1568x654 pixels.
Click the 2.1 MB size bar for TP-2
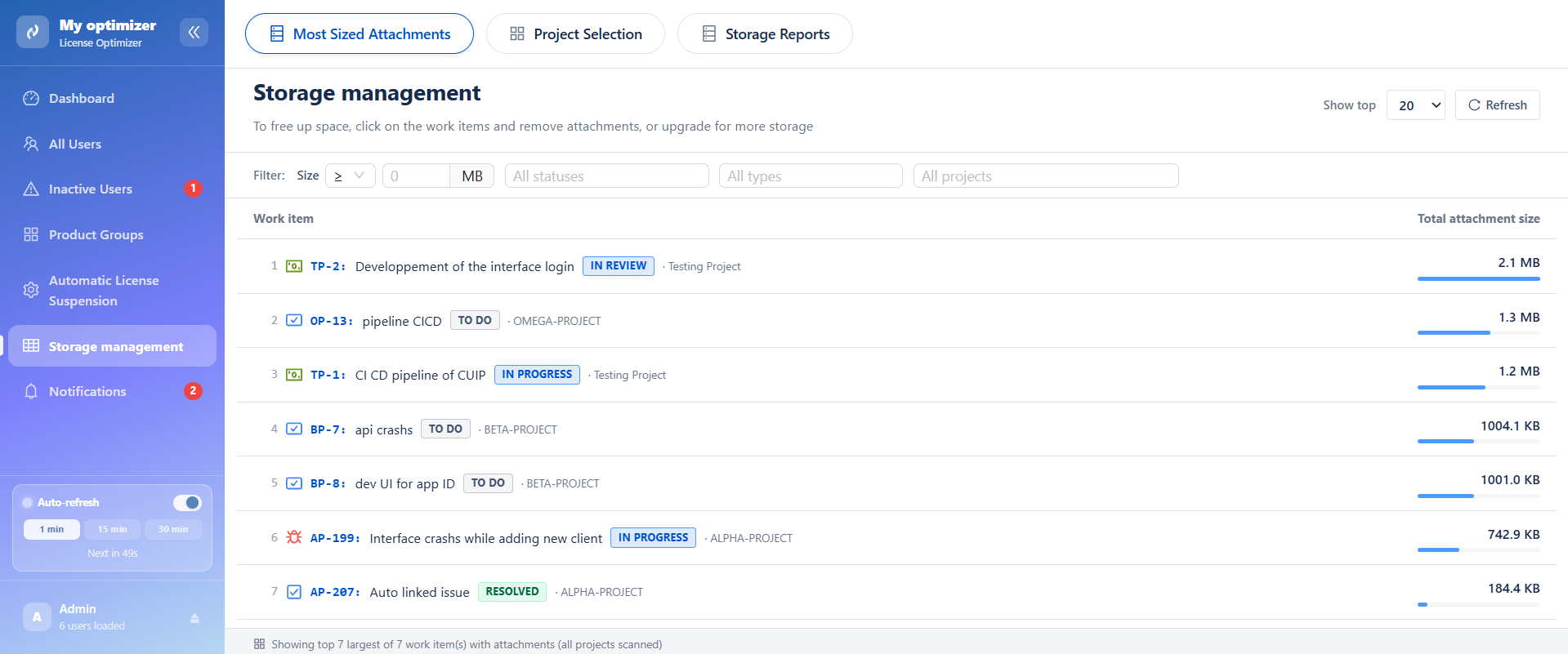(x=1479, y=278)
